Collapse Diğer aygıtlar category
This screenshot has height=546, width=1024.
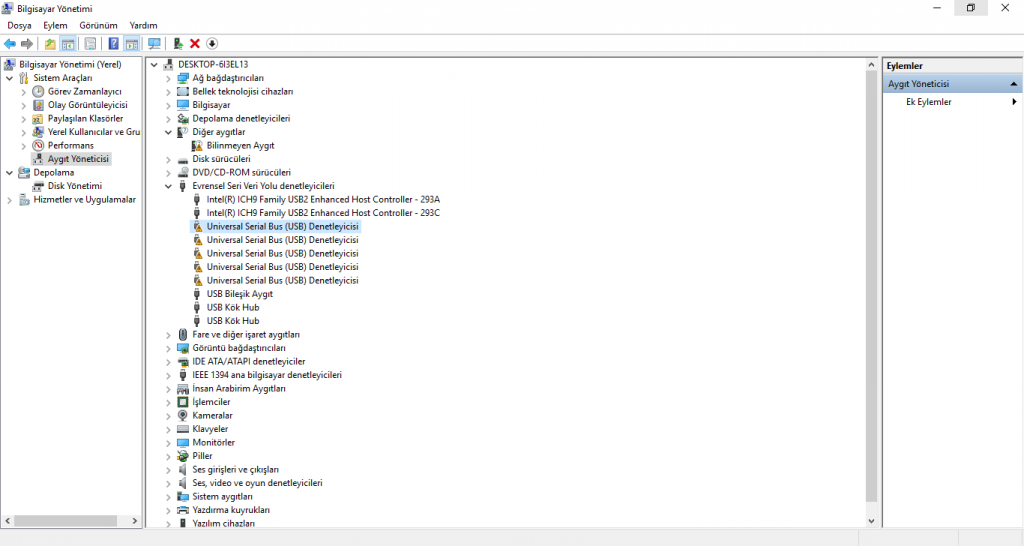168,132
